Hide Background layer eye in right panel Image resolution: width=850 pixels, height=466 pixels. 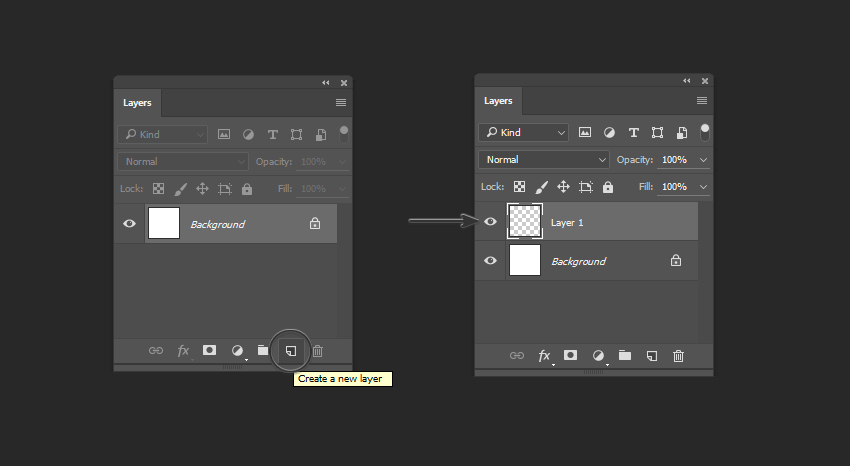pos(490,261)
